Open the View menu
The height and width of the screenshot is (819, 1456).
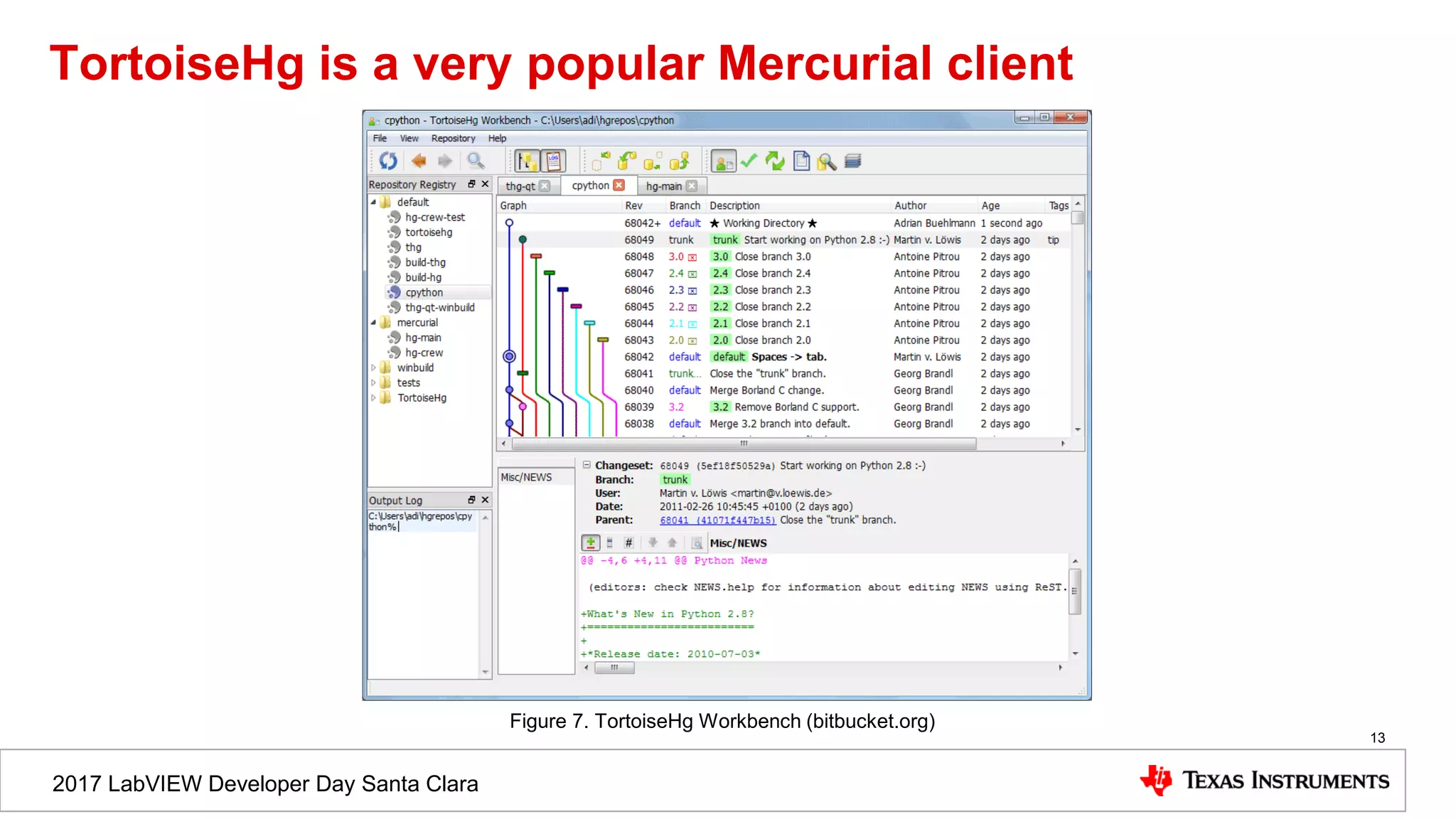(409, 138)
